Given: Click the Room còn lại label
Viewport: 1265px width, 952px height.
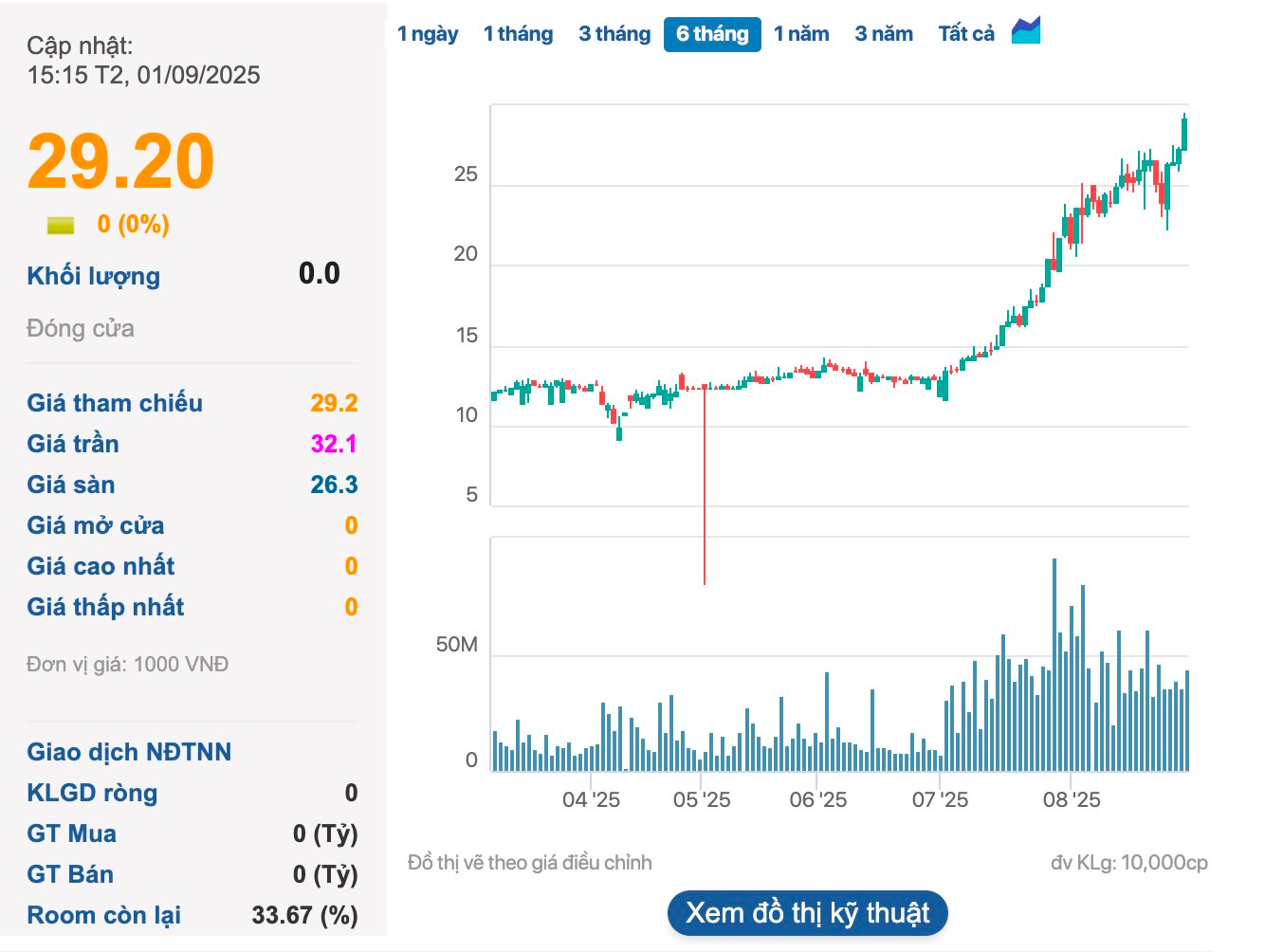Looking at the screenshot, I should coord(103,915).
